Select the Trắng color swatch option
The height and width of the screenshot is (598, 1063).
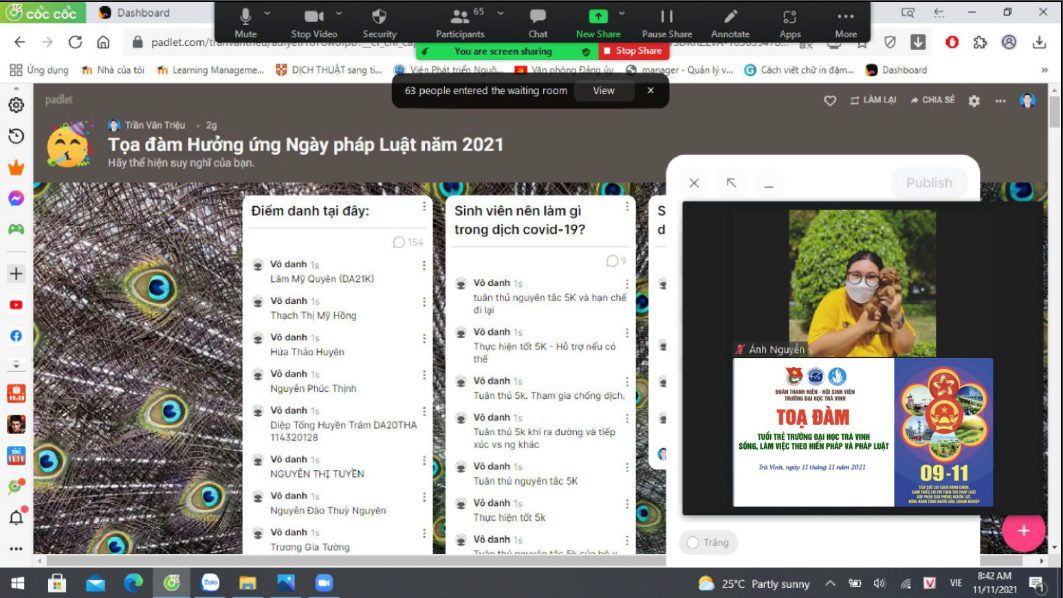pos(708,543)
